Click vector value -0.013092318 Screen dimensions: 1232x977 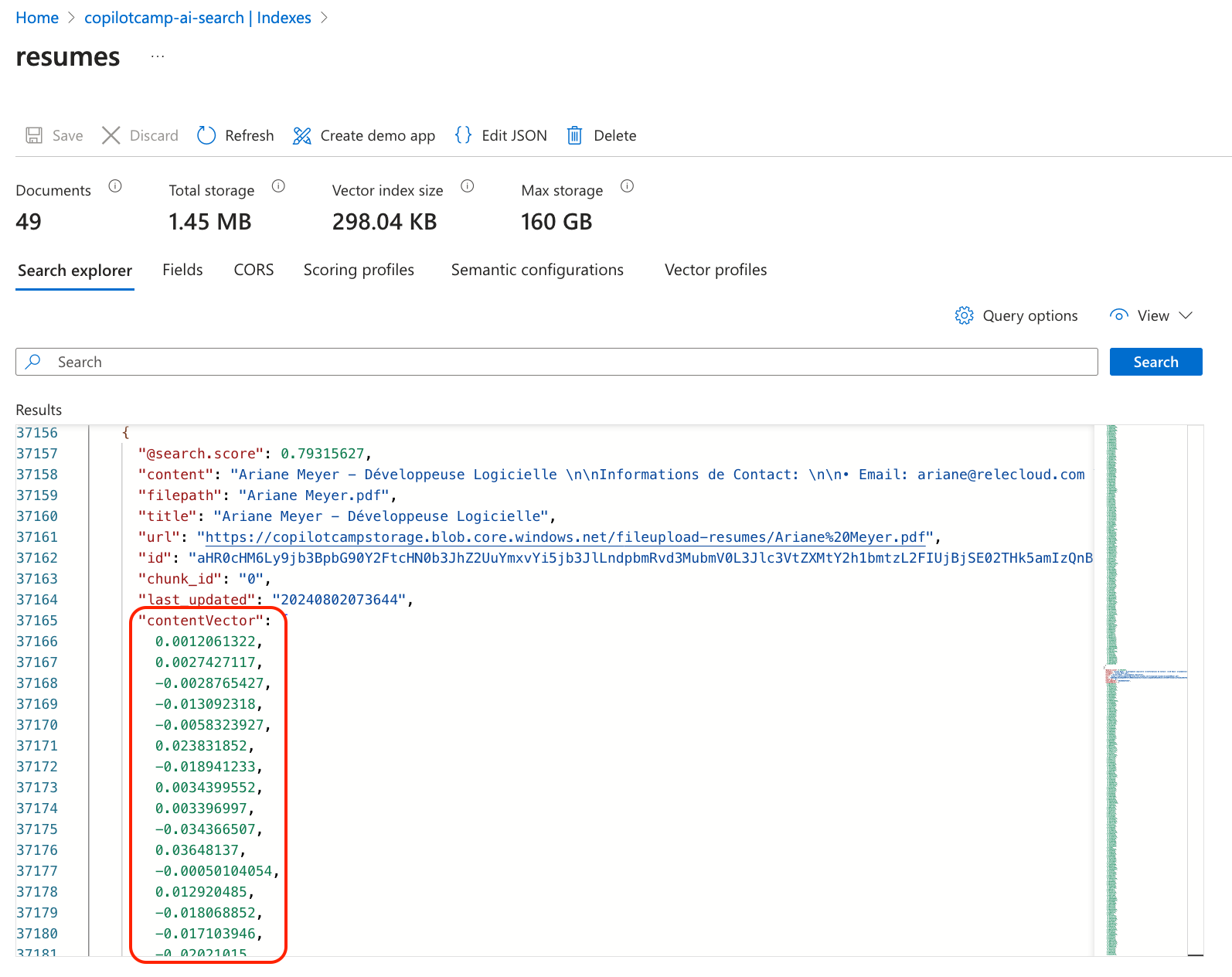(x=206, y=704)
